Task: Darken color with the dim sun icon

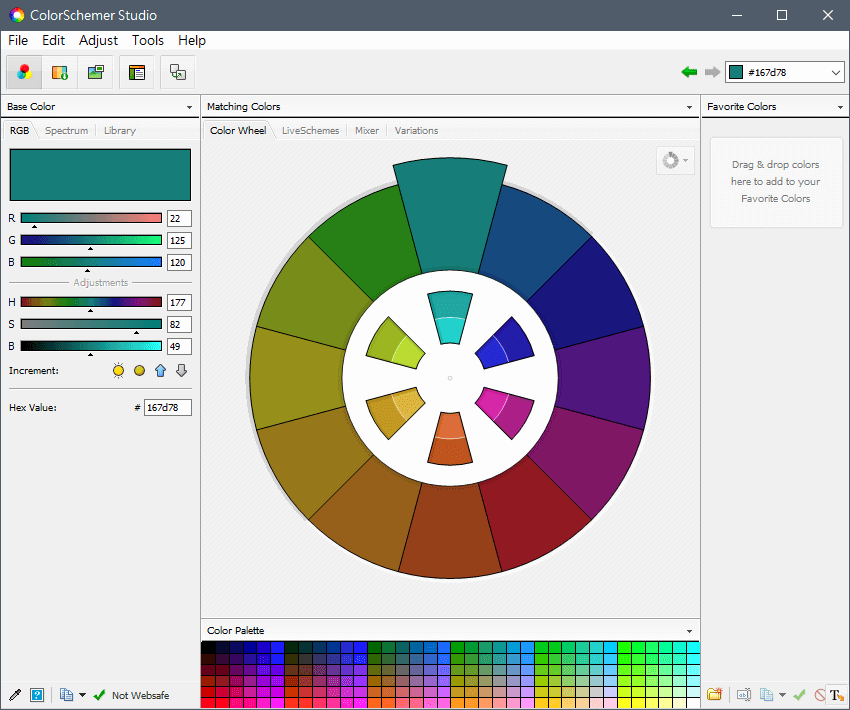Action: (139, 371)
